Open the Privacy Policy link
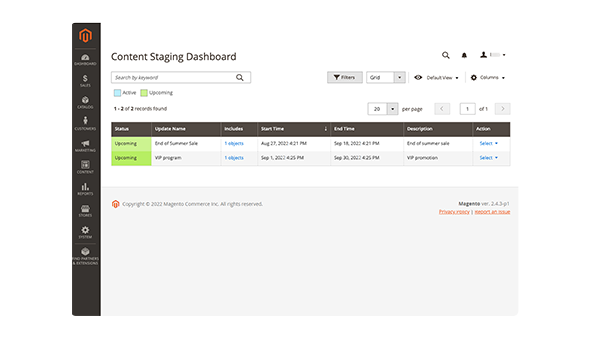The image size is (590, 360). (x=454, y=212)
